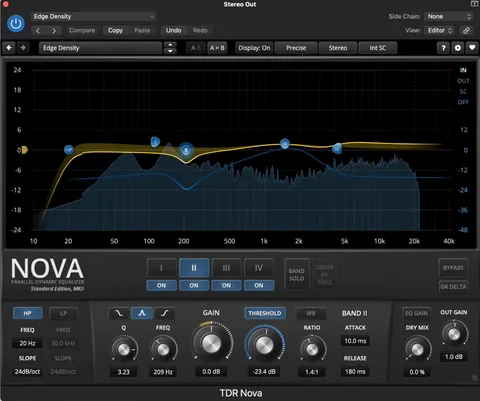Image resolution: width=480 pixels, height=401 pixels.
Task: Open the Side Chain None dropdown
Action: [x=448, y=16]
